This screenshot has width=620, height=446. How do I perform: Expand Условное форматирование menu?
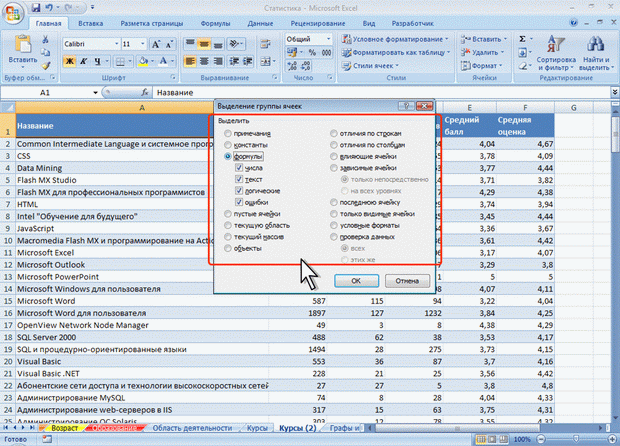pos(395,39)
